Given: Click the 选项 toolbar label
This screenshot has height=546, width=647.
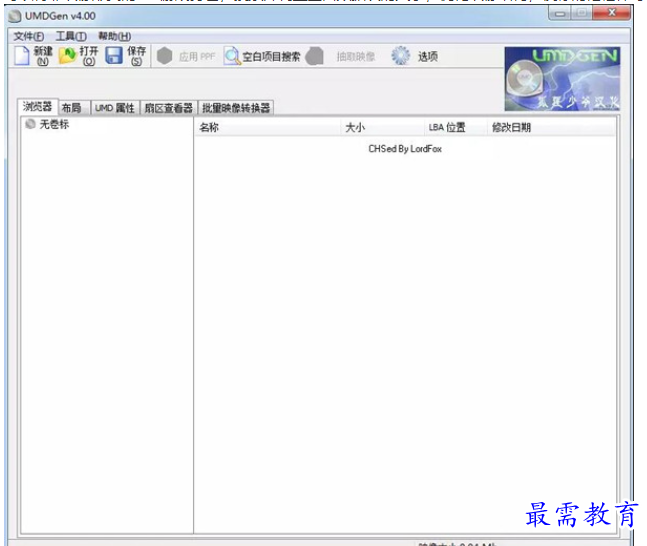Looking at the screenshot, I should 427,57.
